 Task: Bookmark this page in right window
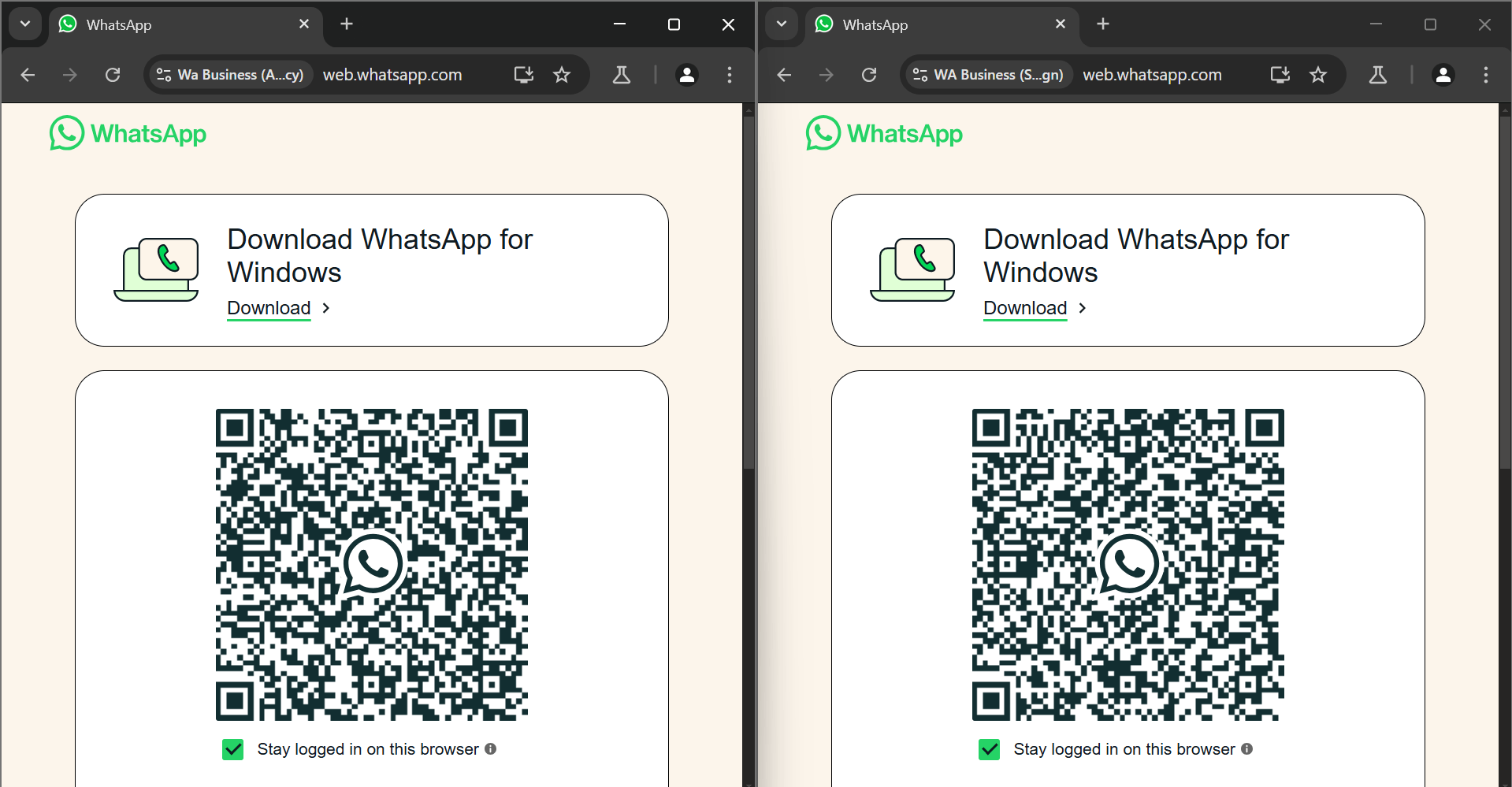[x=1318, y=75]
